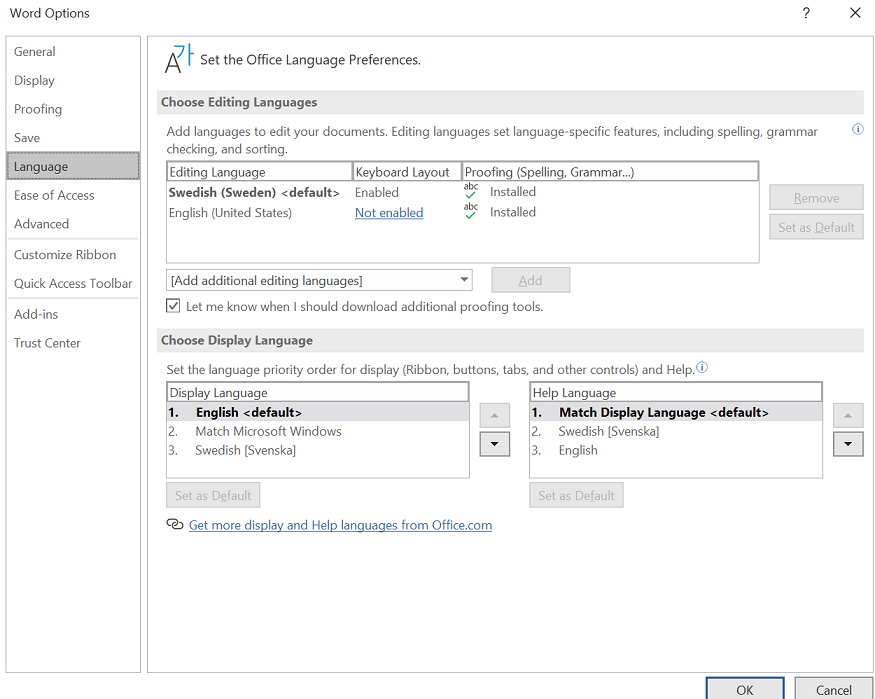Move help language up with arrow button
This screenshot has width=875, height=699.
[x=848, y=416]
